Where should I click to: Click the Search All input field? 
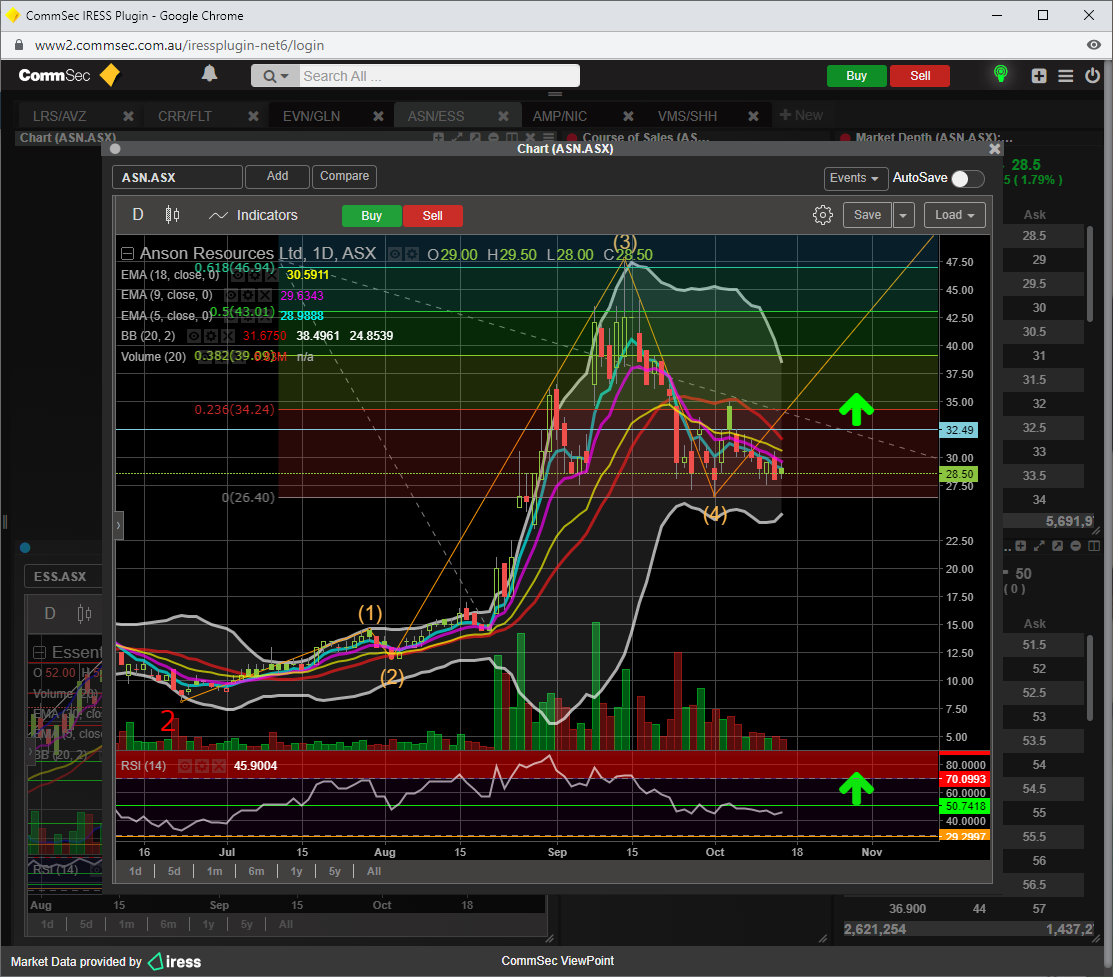click(x=438, y=76)
